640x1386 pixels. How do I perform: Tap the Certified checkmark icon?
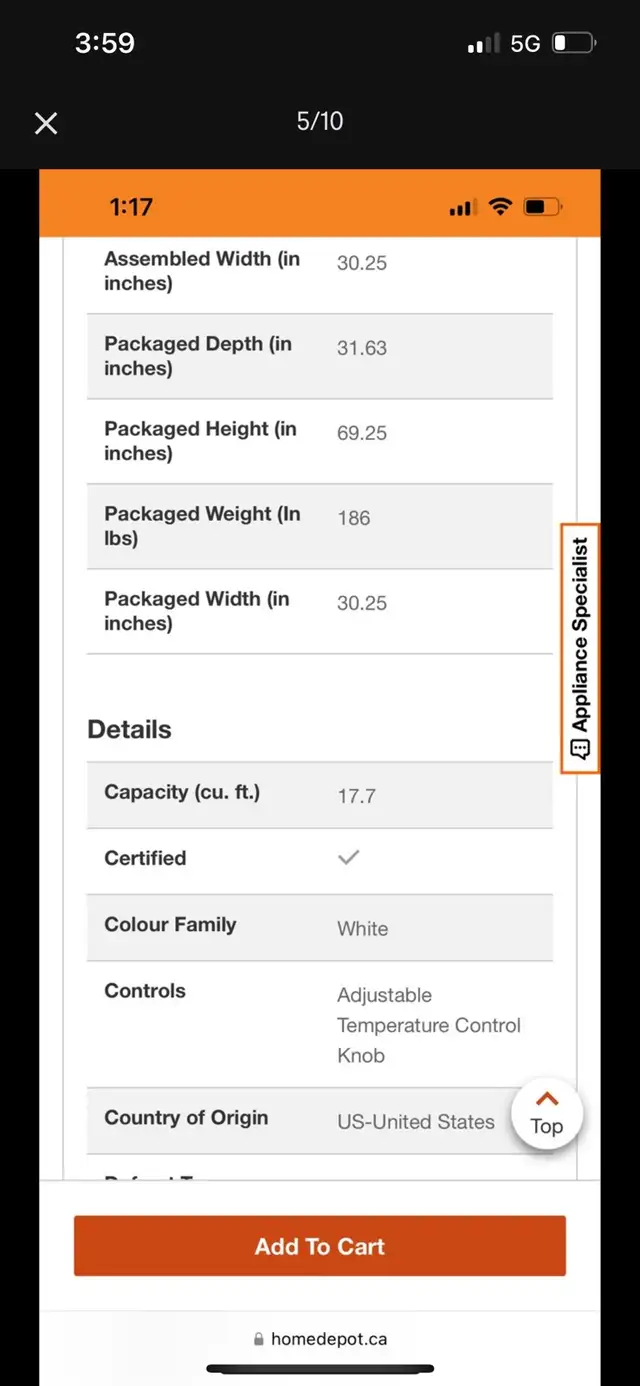click(348, 858)
